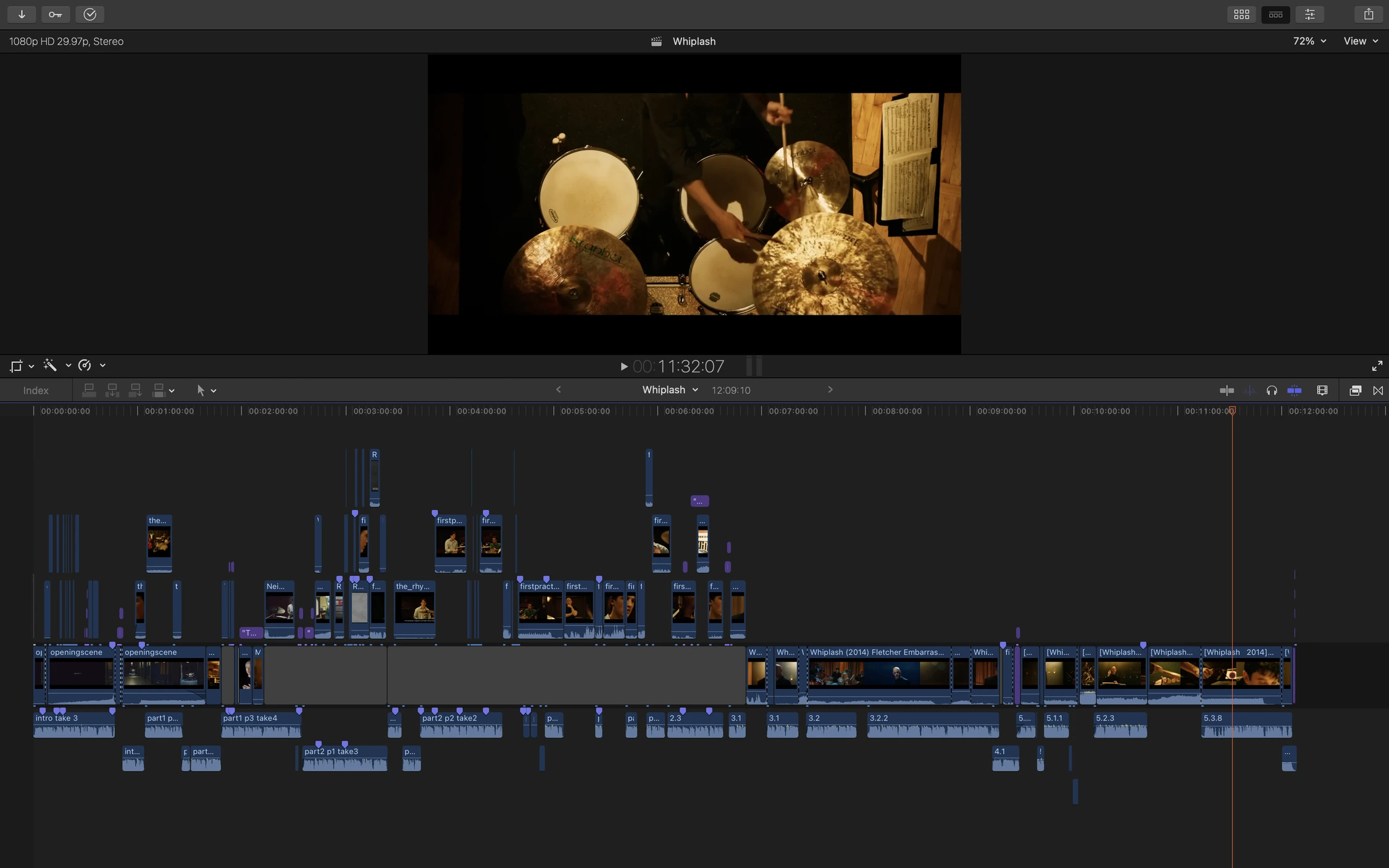The height and width of the screenshot is (868, 1389).
Task: Toggle snapping in the timeline
Action: 1295,390
